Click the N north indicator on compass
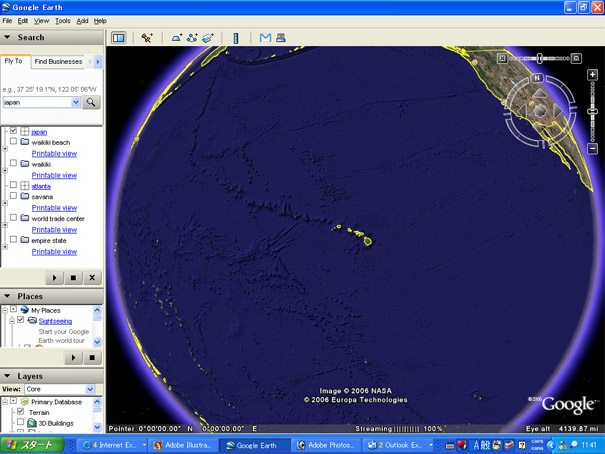The width and height of the screenshot is (605, 454). [537, 78]
